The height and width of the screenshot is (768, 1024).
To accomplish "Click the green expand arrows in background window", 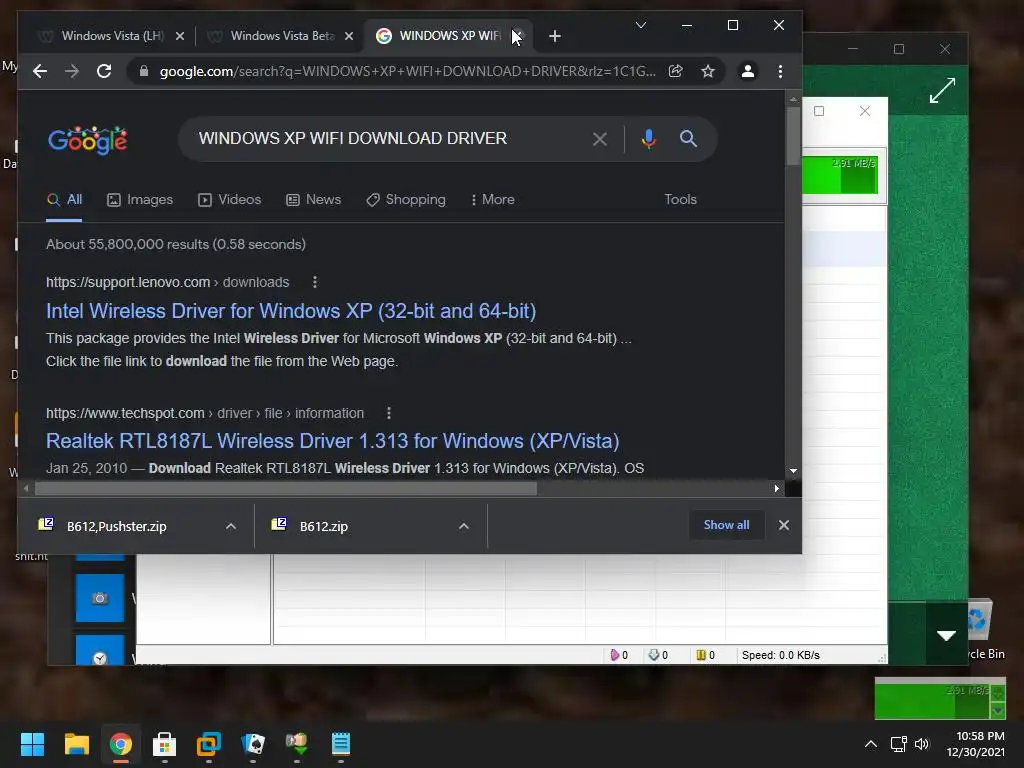I will pos(942,91).
